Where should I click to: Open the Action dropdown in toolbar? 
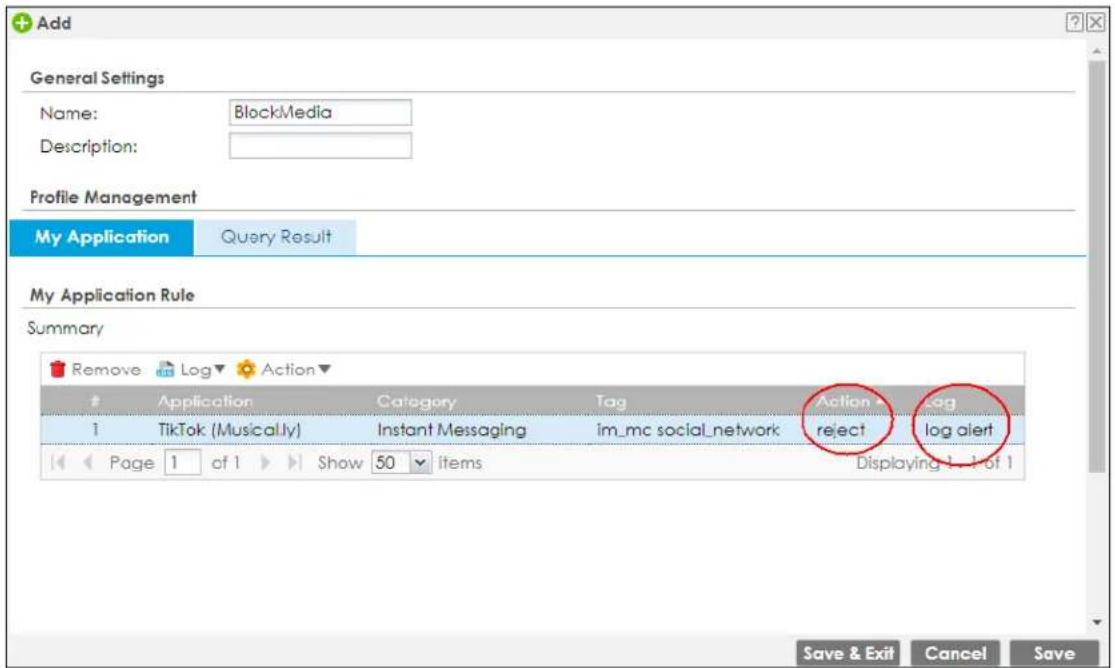[x=284, y=369]
